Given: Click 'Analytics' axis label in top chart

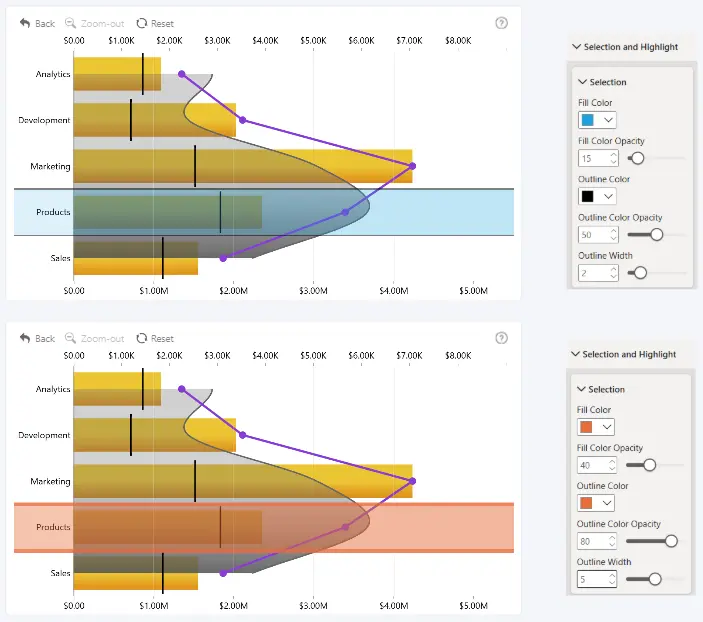Looking at the screenshot, I should (53, 74).
